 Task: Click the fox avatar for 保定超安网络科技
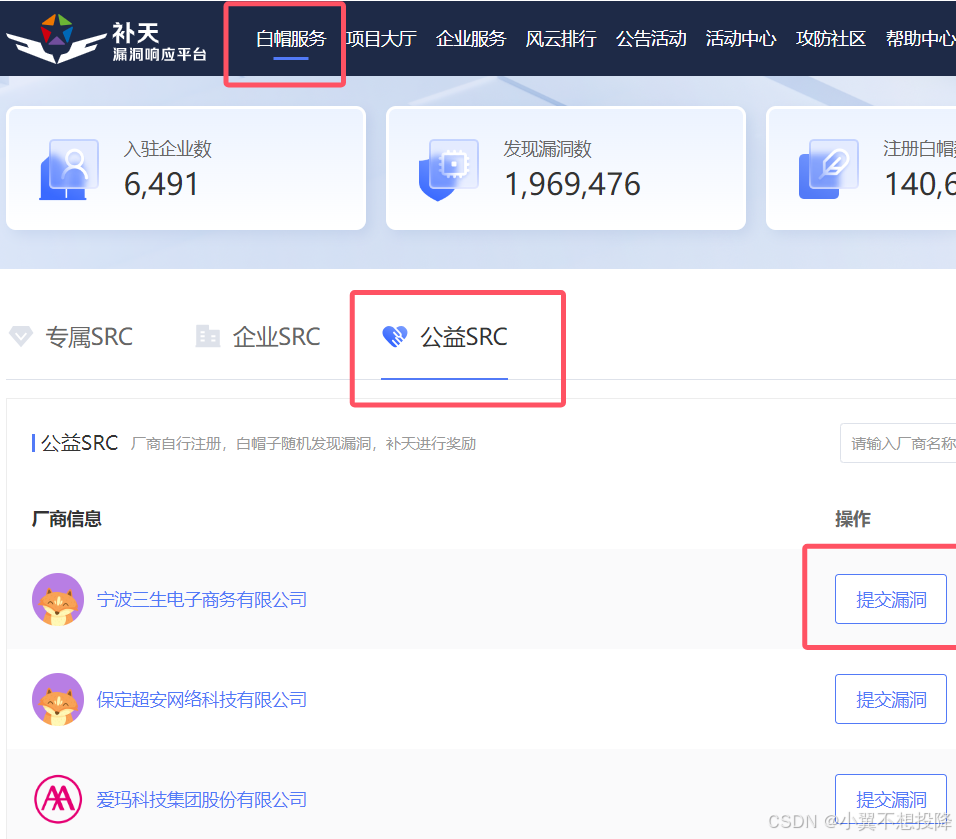(58, 699)
